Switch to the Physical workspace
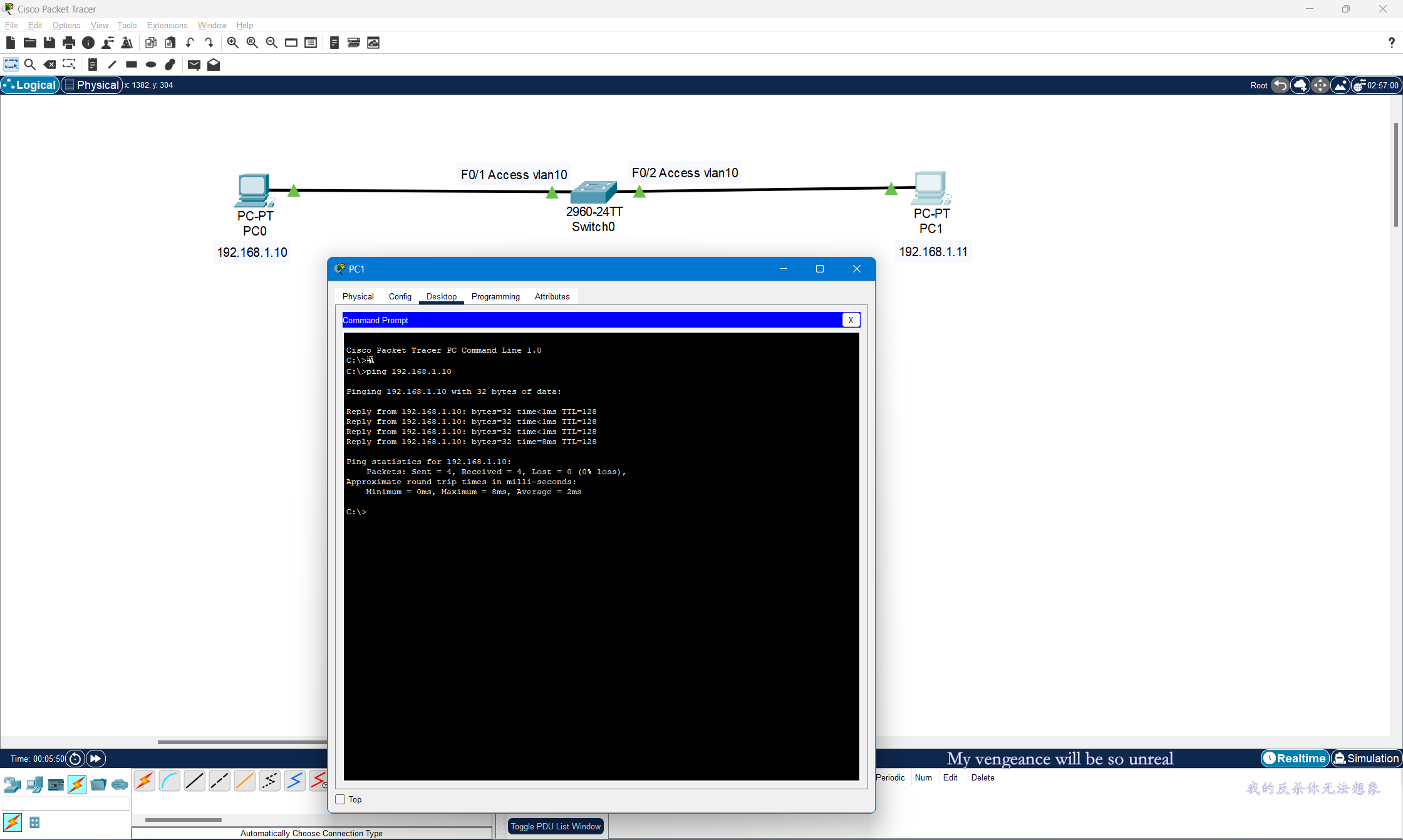Screen dimensions: 1403x840 [x=91, y=85]
